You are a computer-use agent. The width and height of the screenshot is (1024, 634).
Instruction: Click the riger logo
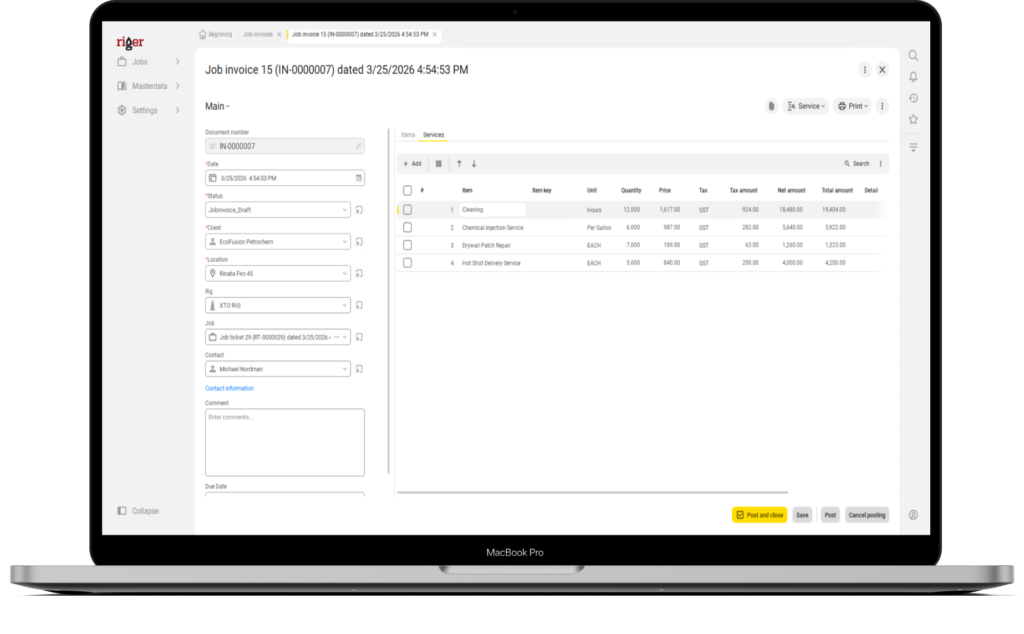[130, 42]
